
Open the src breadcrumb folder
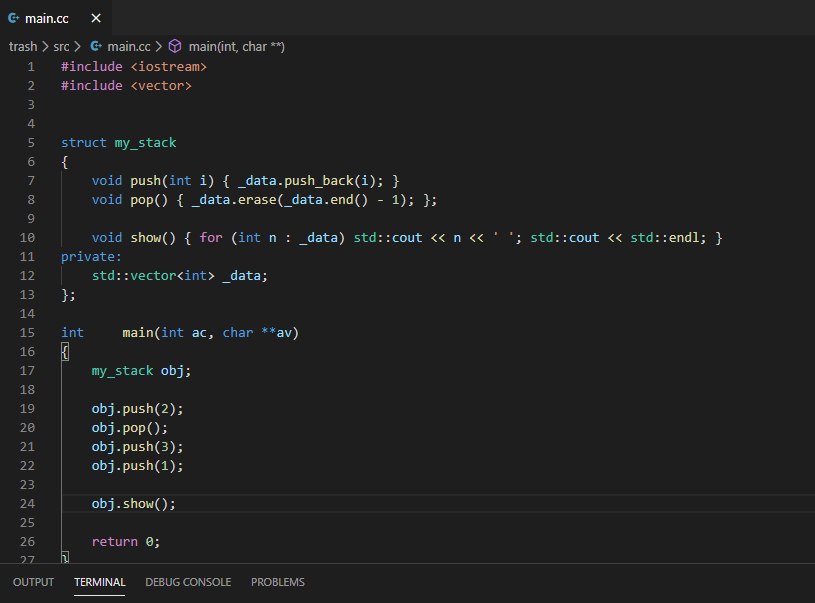(x=61, y=47)
